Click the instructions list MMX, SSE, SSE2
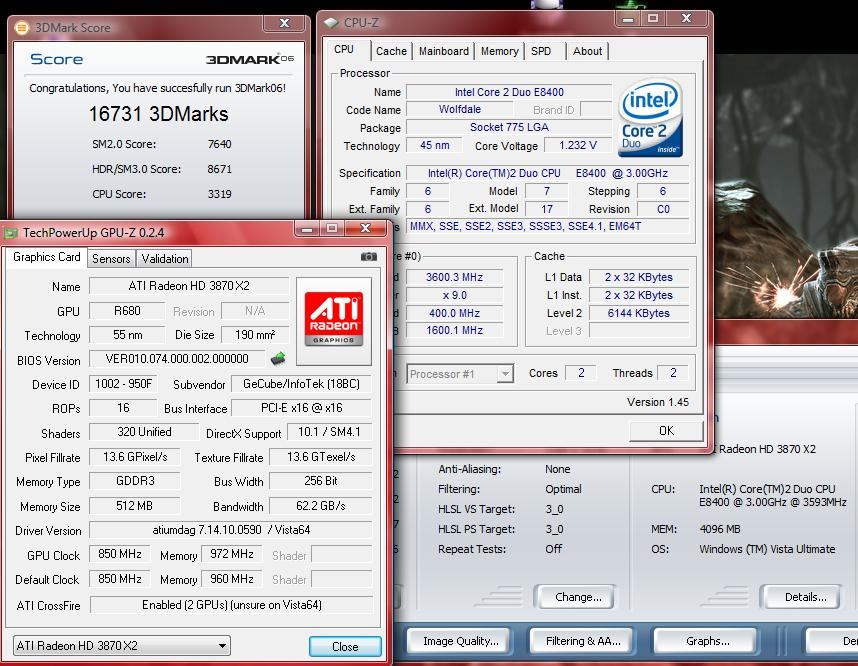Screen dimensions: 858x666 [x=547, y=227]
